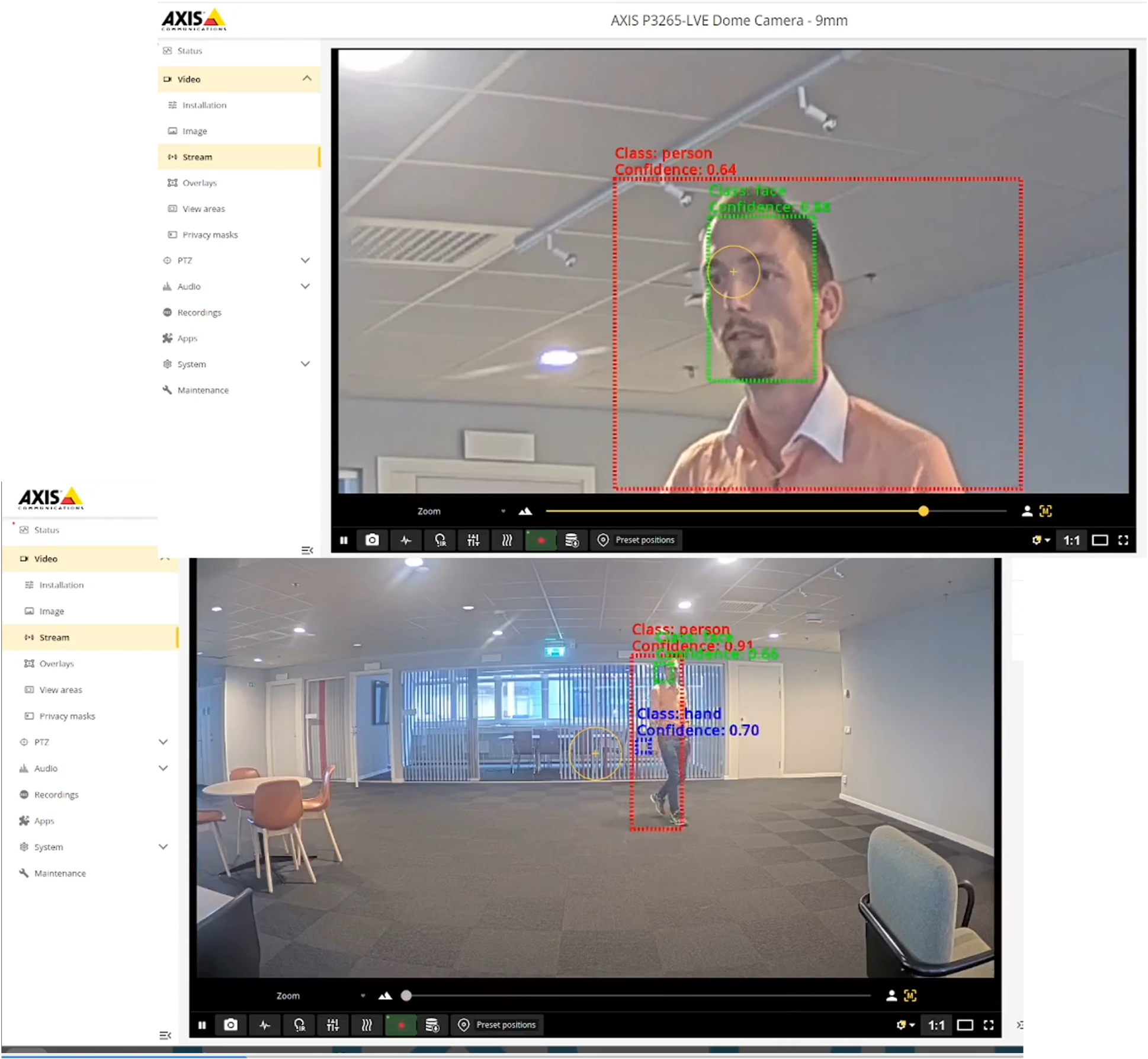Open storage database icon in upper toolbar
1148x1059 pixels.
pyautogui.click(x=572, y=540)
